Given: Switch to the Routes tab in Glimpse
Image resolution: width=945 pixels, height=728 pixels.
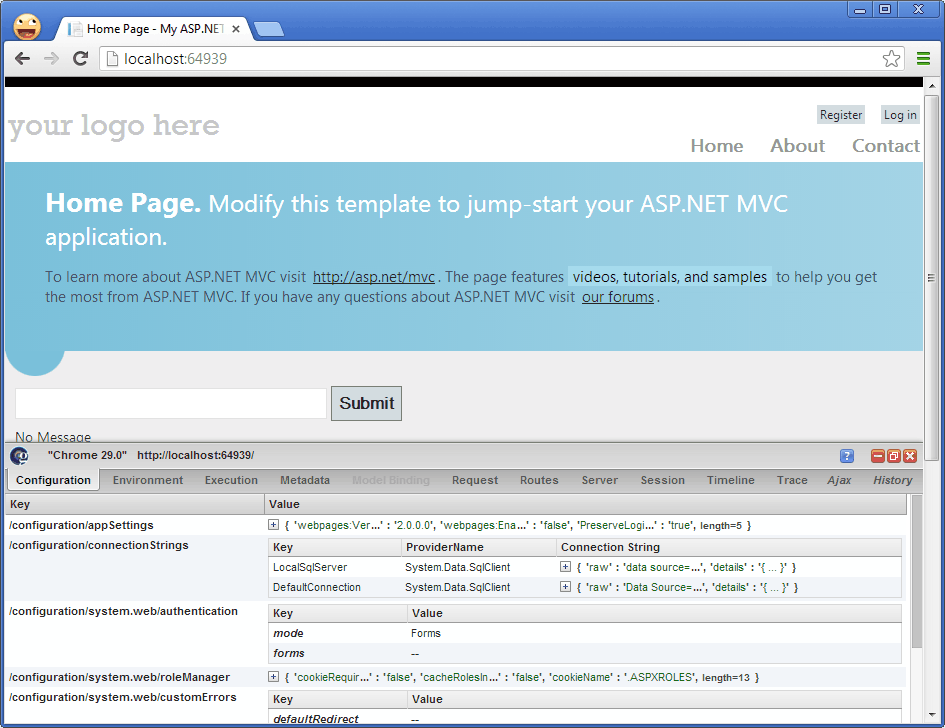Looking at the screenshot, I should point(539,480).
